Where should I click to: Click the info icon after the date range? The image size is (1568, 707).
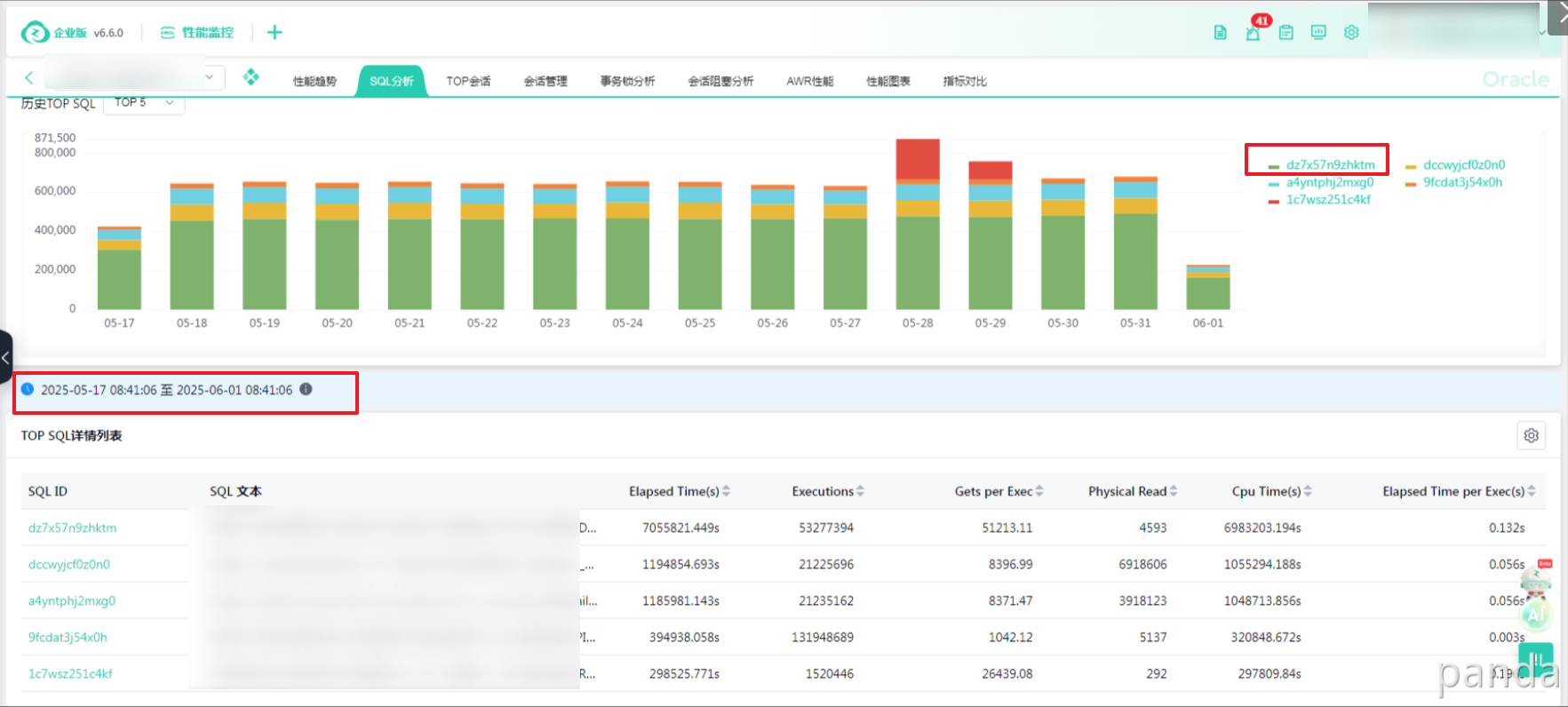point(306,389)
